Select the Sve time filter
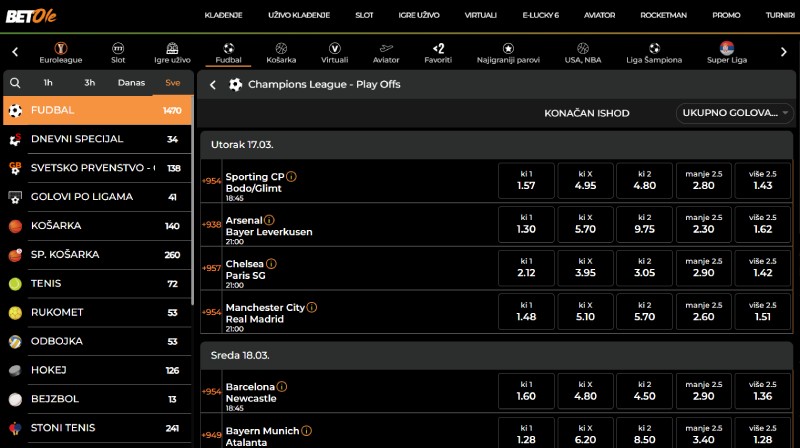Viewport: 800px width, 448px height. point(172,83)
